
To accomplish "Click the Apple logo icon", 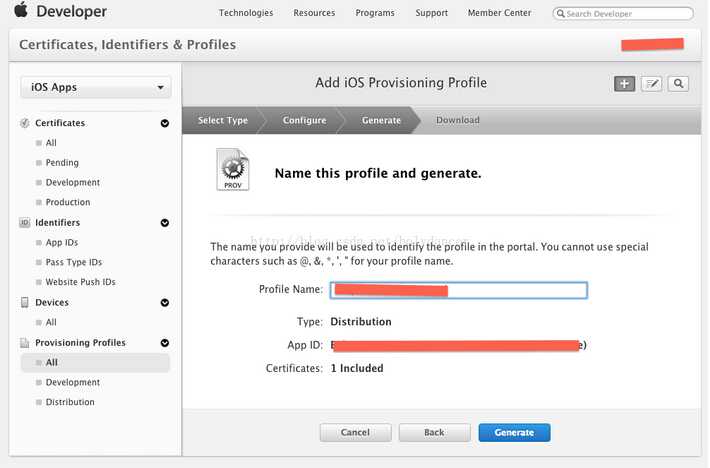I will [21, 10].
